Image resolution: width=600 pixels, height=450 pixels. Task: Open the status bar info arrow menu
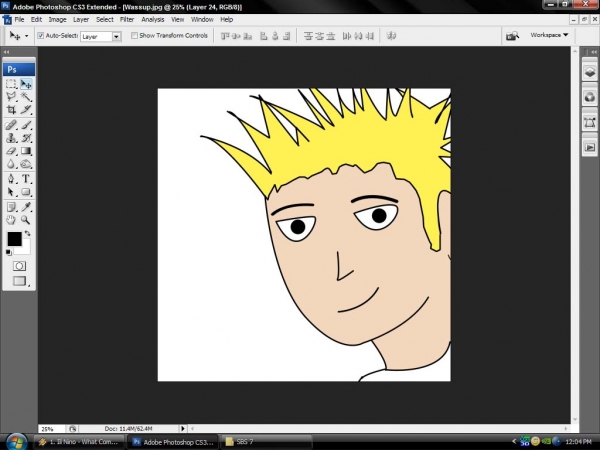pos(183,429)
